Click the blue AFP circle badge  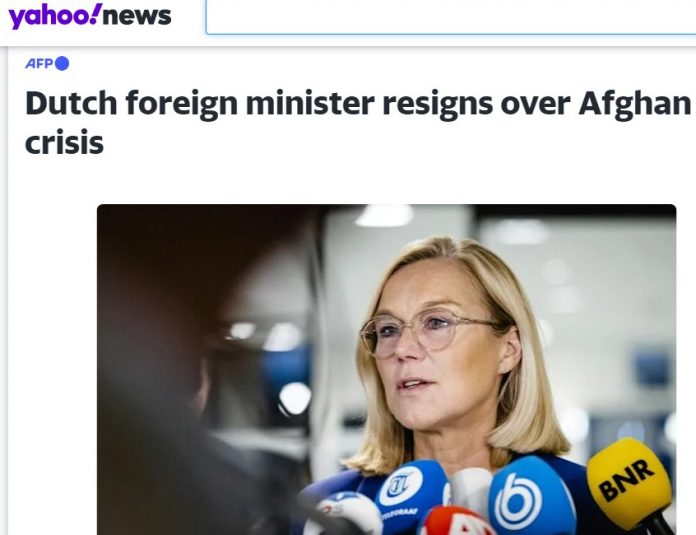click(x=62, y=63)
